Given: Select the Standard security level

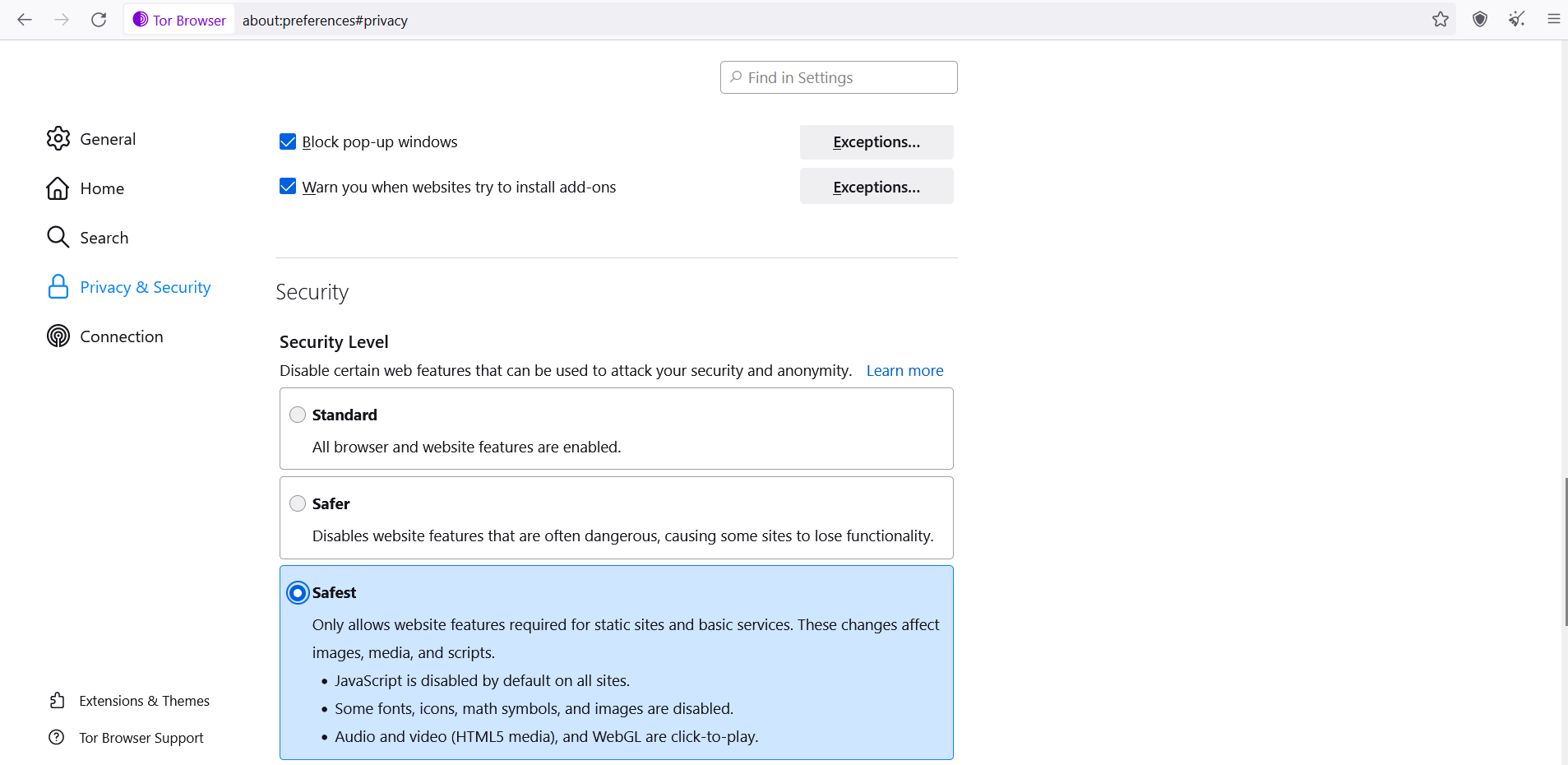Looking at the screenshot, I should (297, 415).
